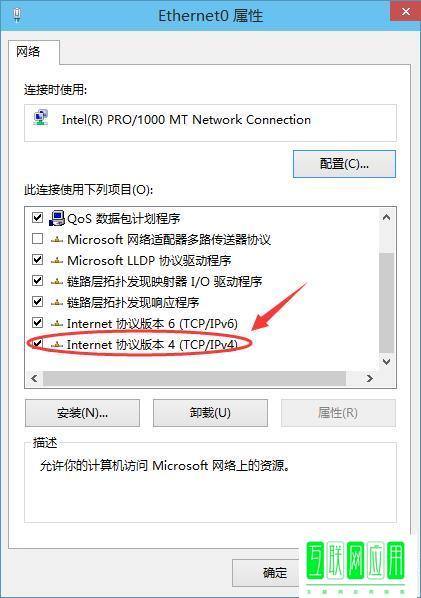Confirm with the 确定 button
Viewport: 421px width, 598px height.
pyautogui.click(x=275, y=572)
